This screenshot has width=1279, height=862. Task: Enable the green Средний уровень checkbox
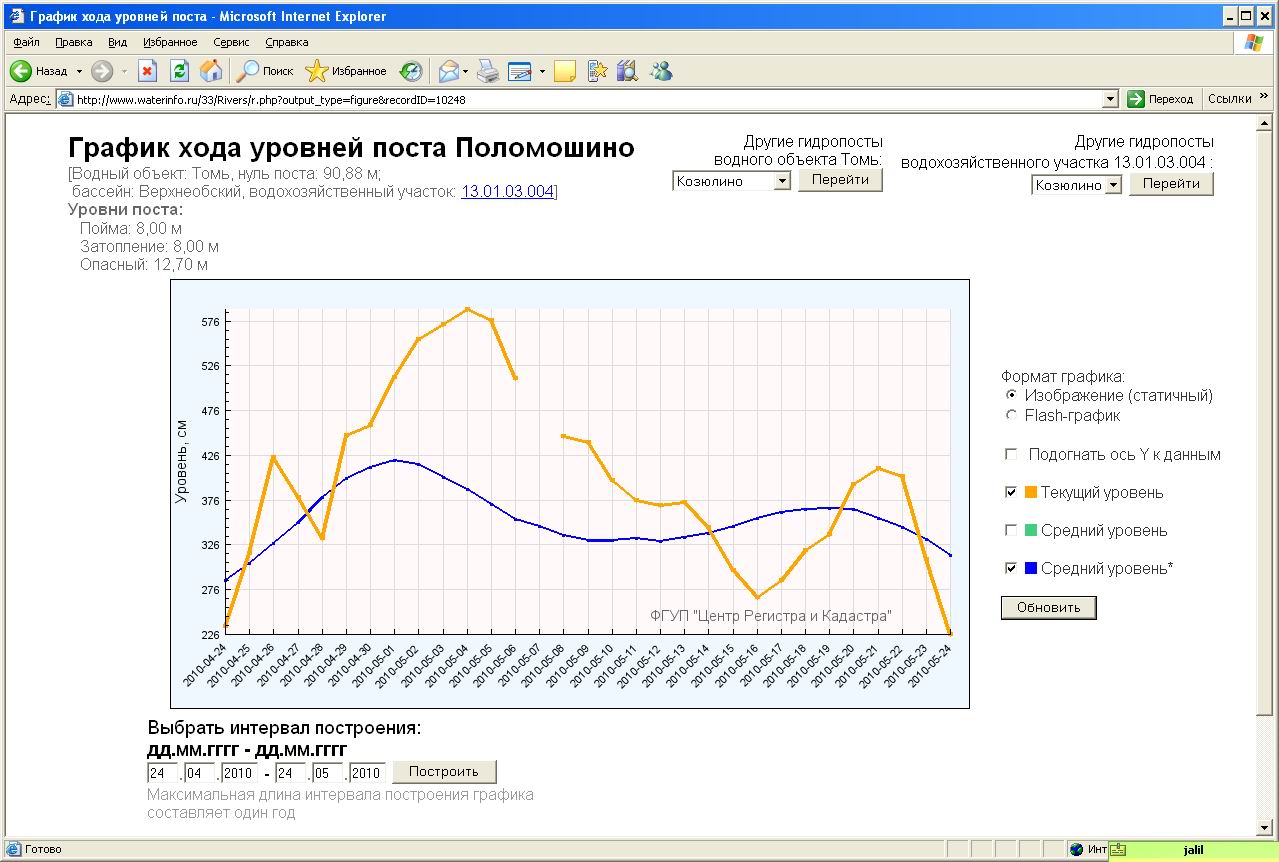(x=1011, y=531)
